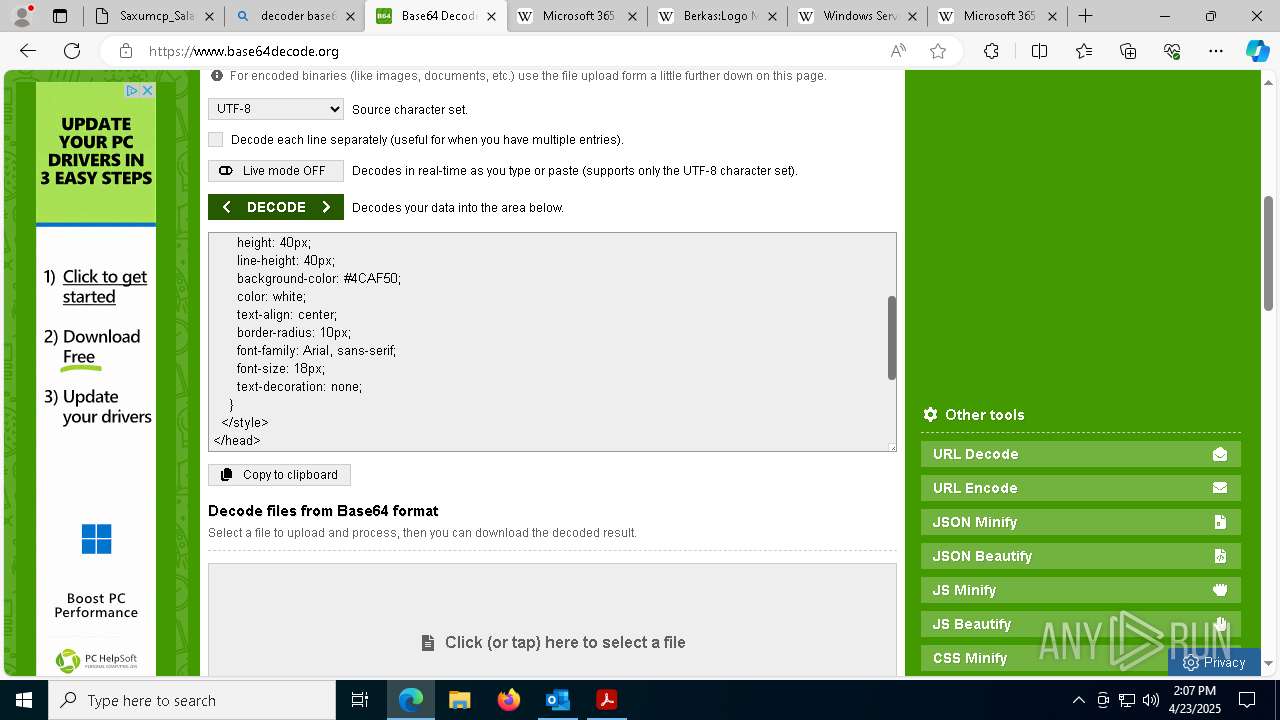The height and width of the screenshot is (720, 1280).
Task: Open the Copilot sidebar
Action: coord(1257,51)
